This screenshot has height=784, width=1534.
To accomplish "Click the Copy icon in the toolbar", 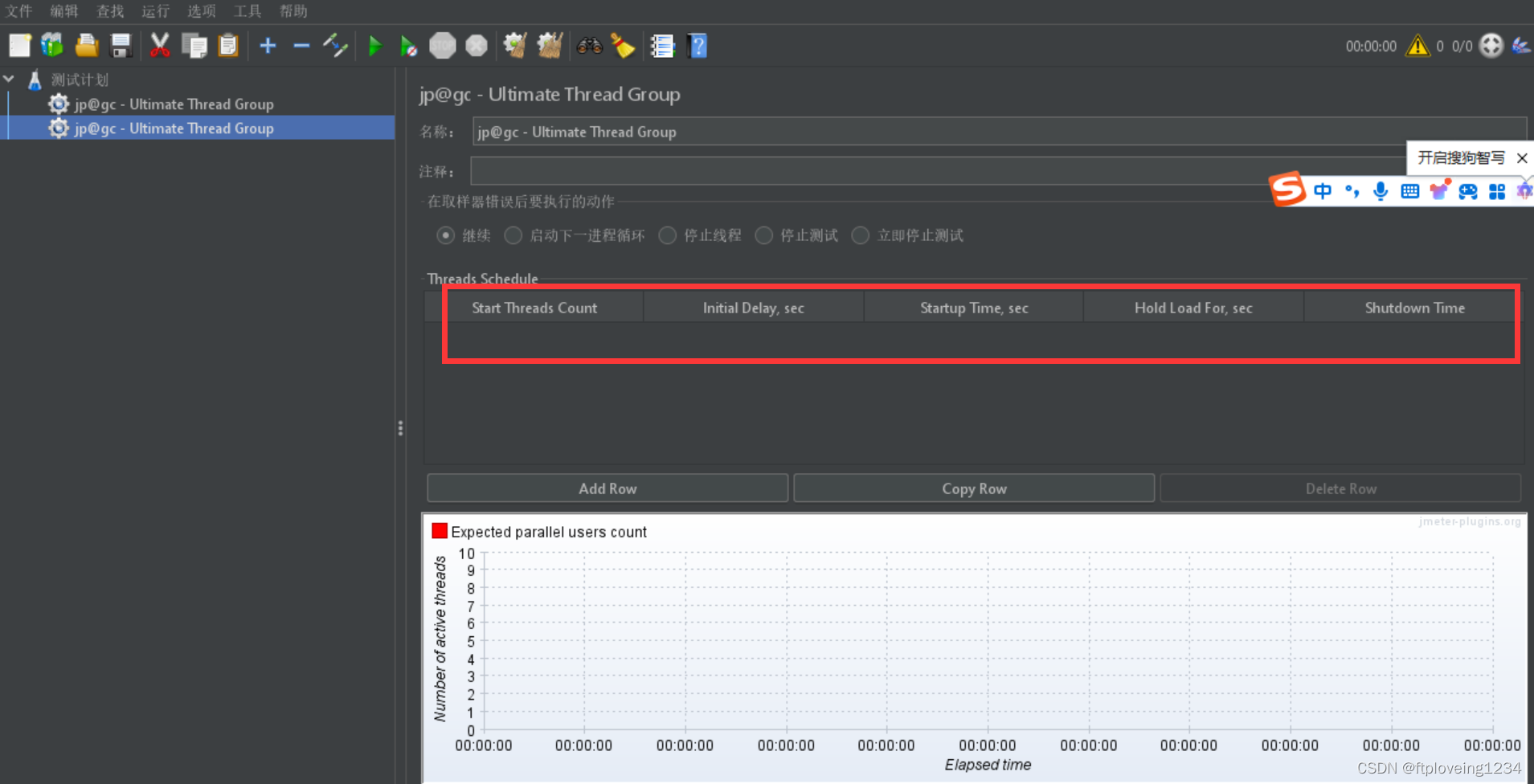I will [x=194, y=46].
